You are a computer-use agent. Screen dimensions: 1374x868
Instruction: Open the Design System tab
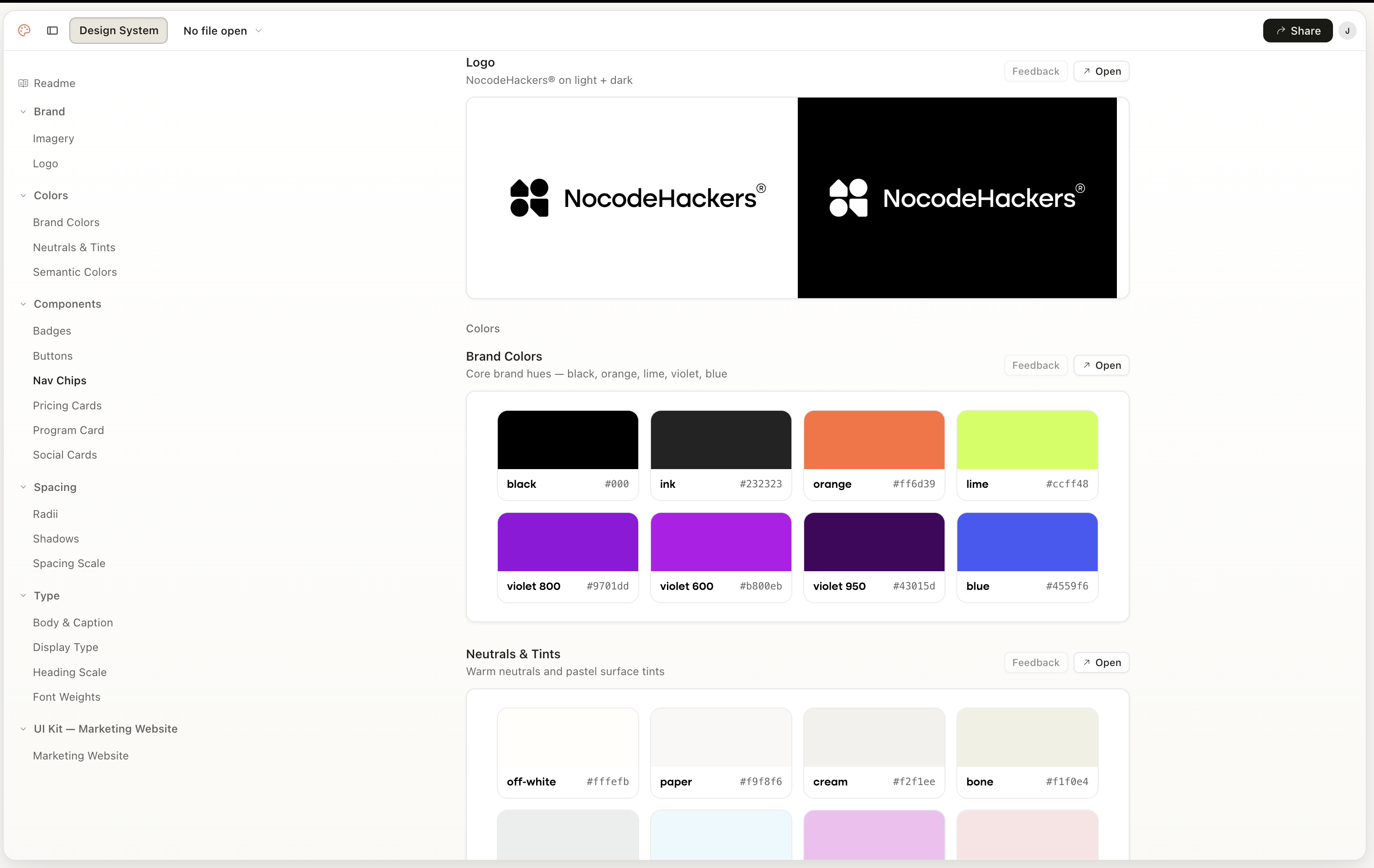coord(119,30)
